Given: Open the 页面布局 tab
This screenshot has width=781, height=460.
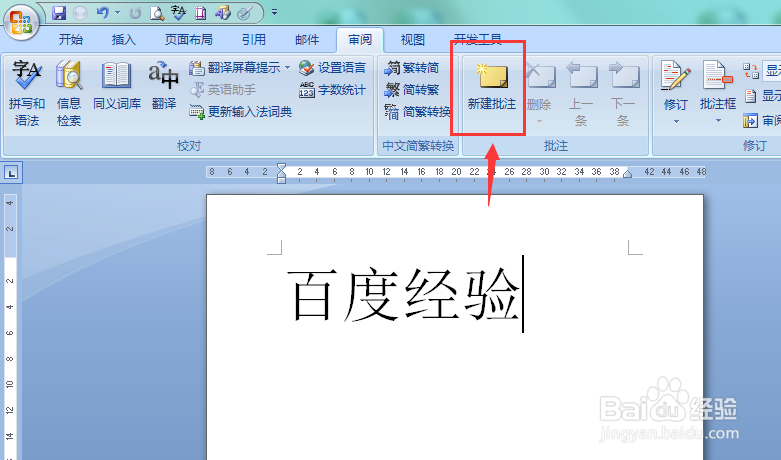Looking at the screenshot, I should pos(189,39).
